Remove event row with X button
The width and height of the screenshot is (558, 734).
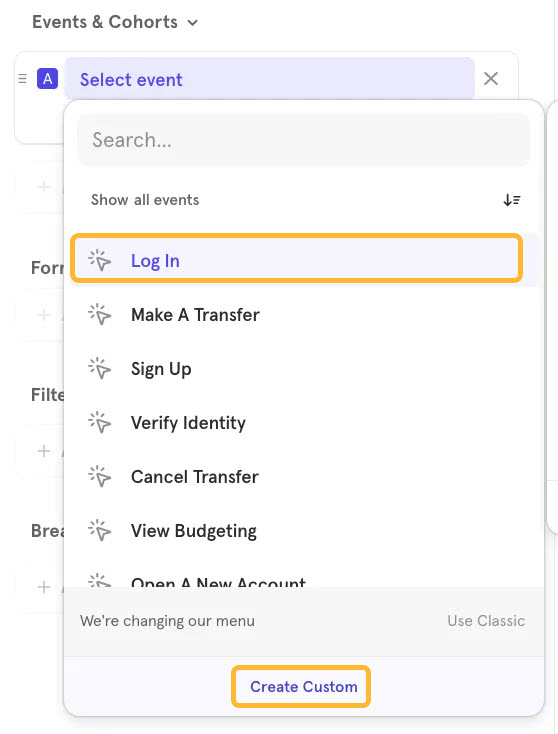tap(491, 79)
